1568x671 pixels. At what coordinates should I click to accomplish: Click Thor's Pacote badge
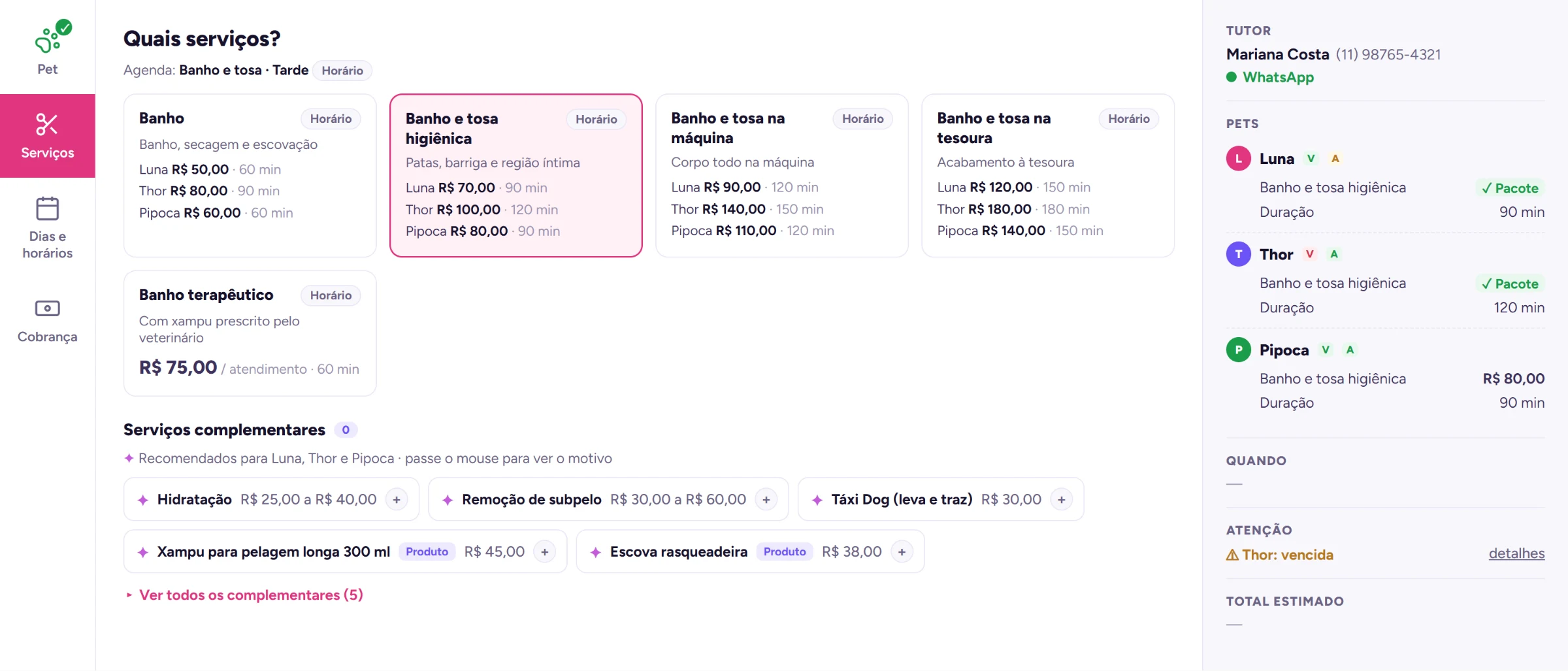[1510, 284]
